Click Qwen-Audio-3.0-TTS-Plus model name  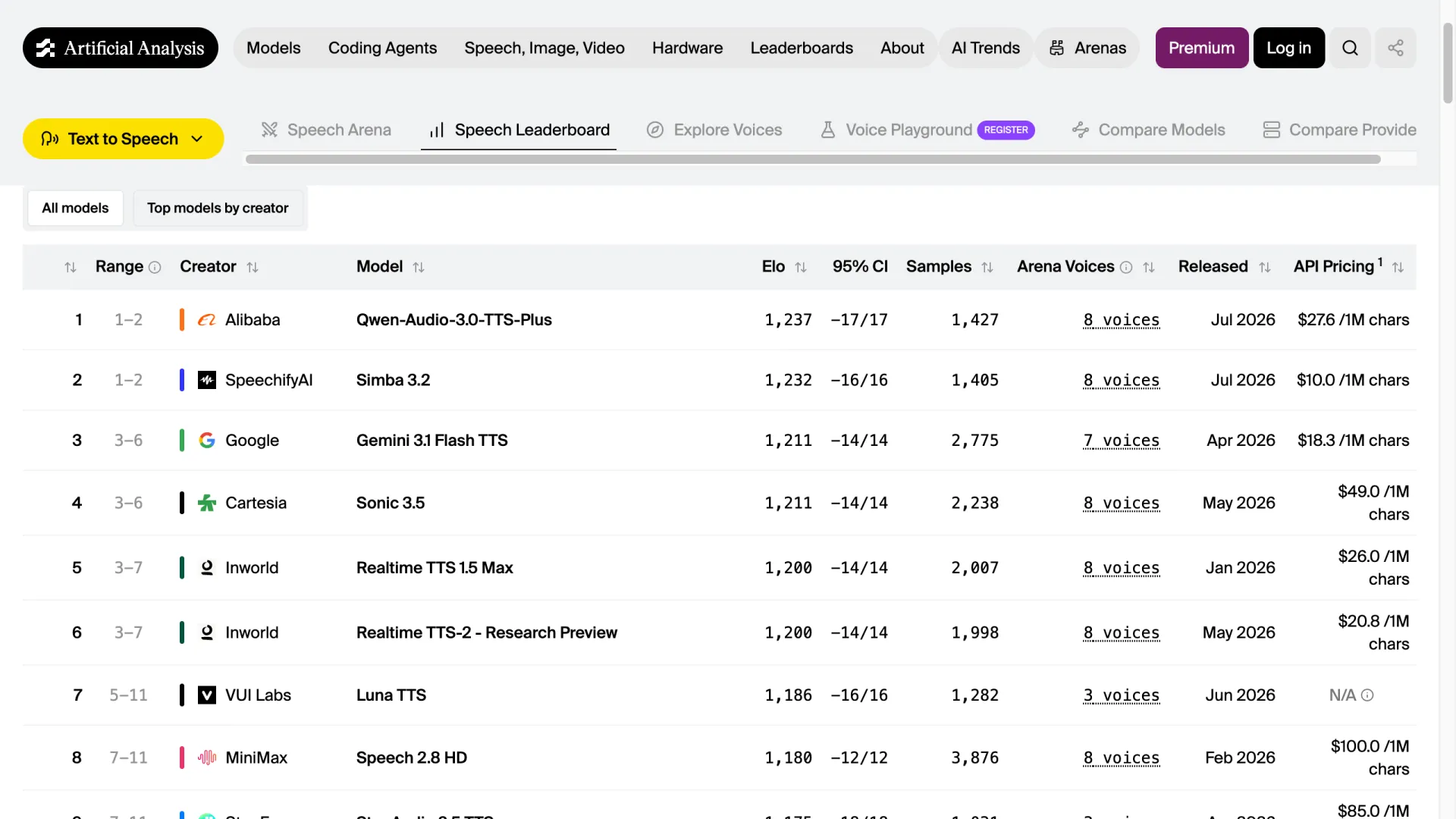pos(454,320)
